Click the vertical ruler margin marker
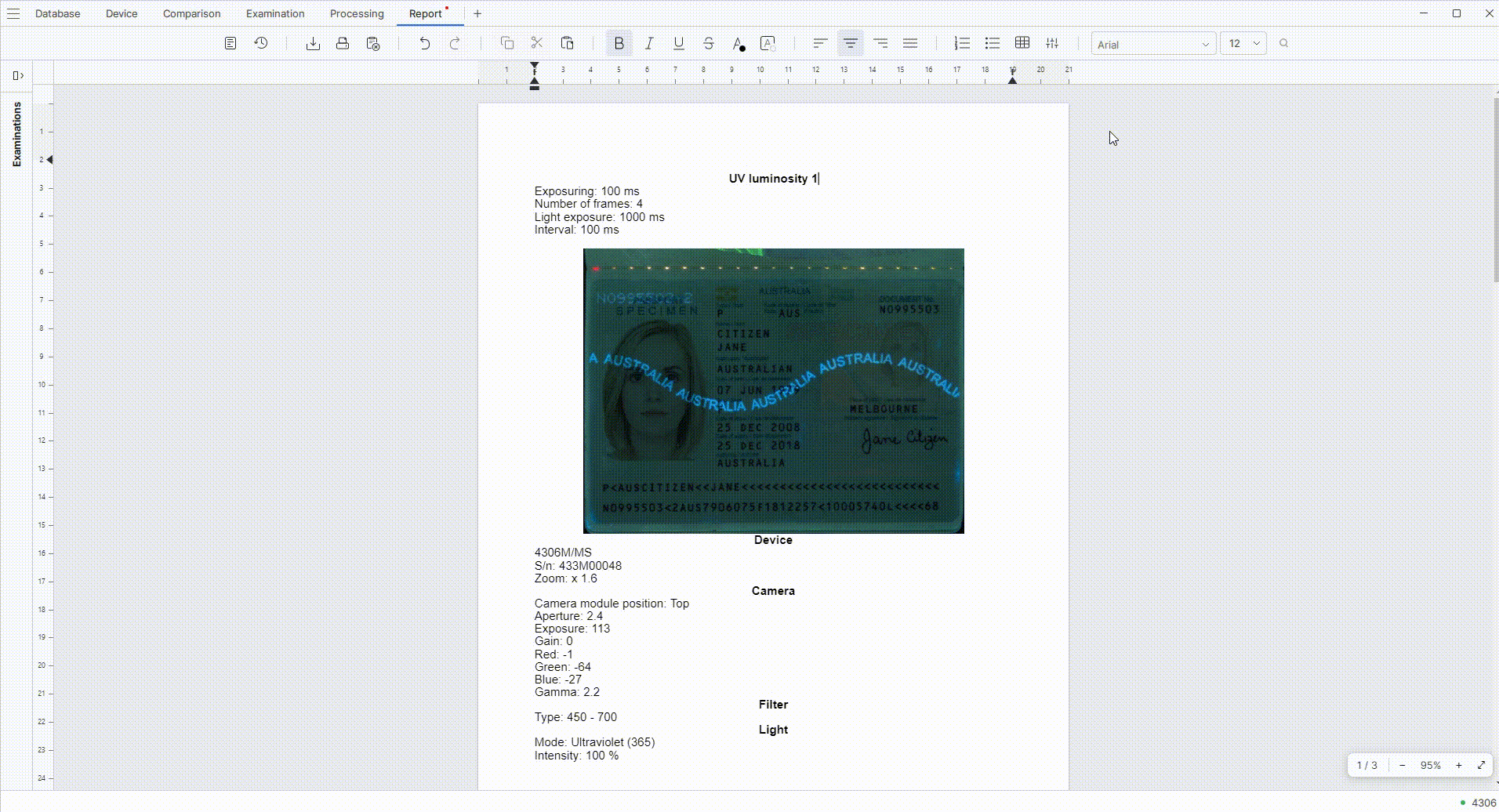1499x812 pixels. (x=49, y=160)
